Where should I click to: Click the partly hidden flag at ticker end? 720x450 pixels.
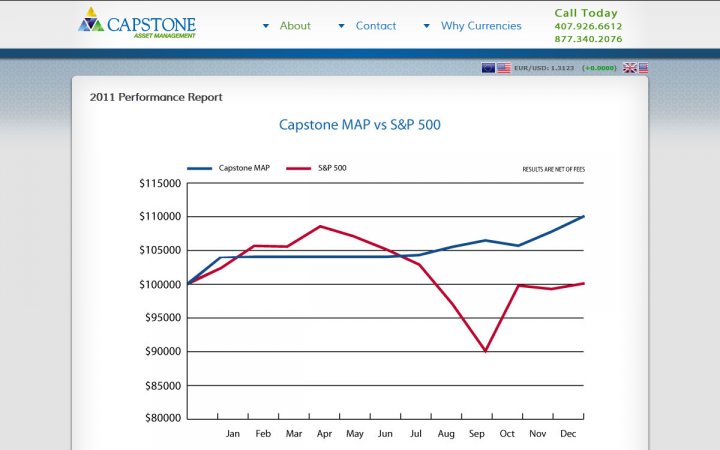(x=643, y=68)
